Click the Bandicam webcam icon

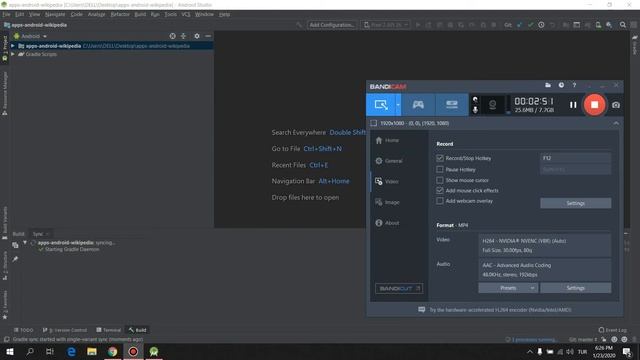493,105
